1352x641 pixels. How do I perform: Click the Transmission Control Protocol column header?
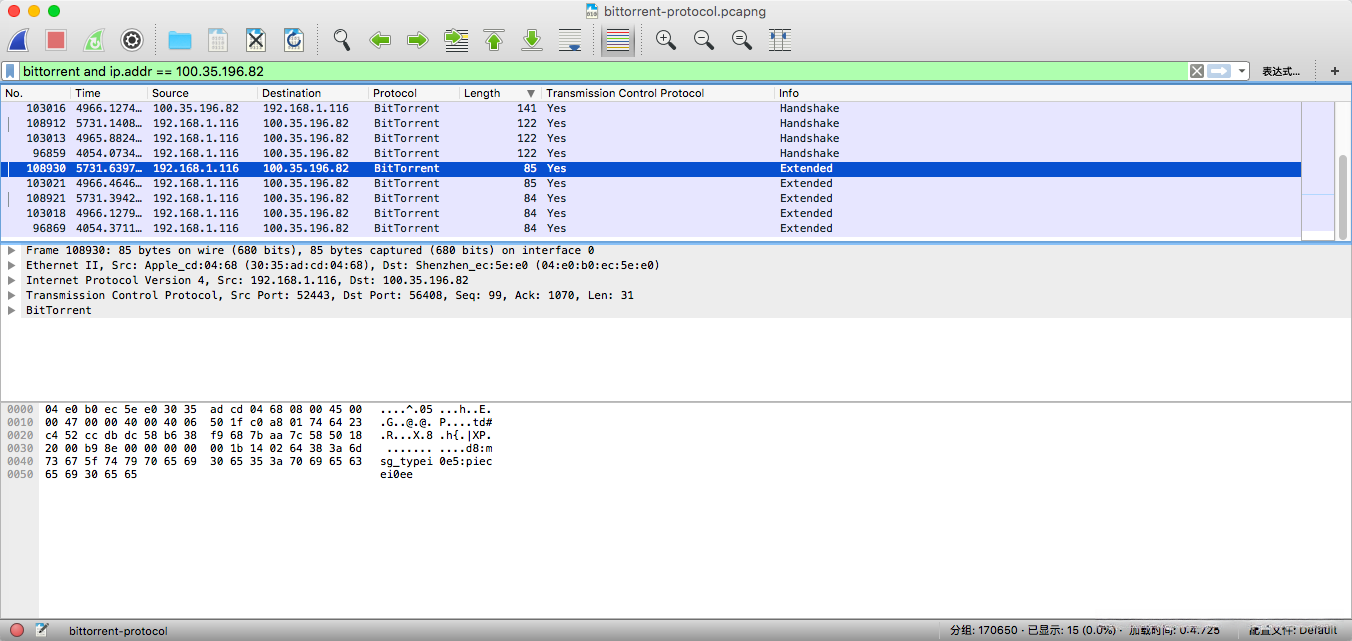(x=659, y=93)
